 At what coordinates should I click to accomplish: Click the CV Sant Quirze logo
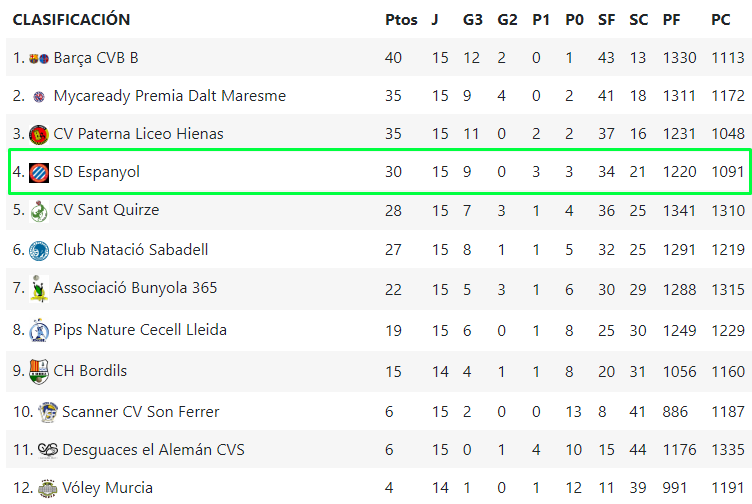click(39, 211)
